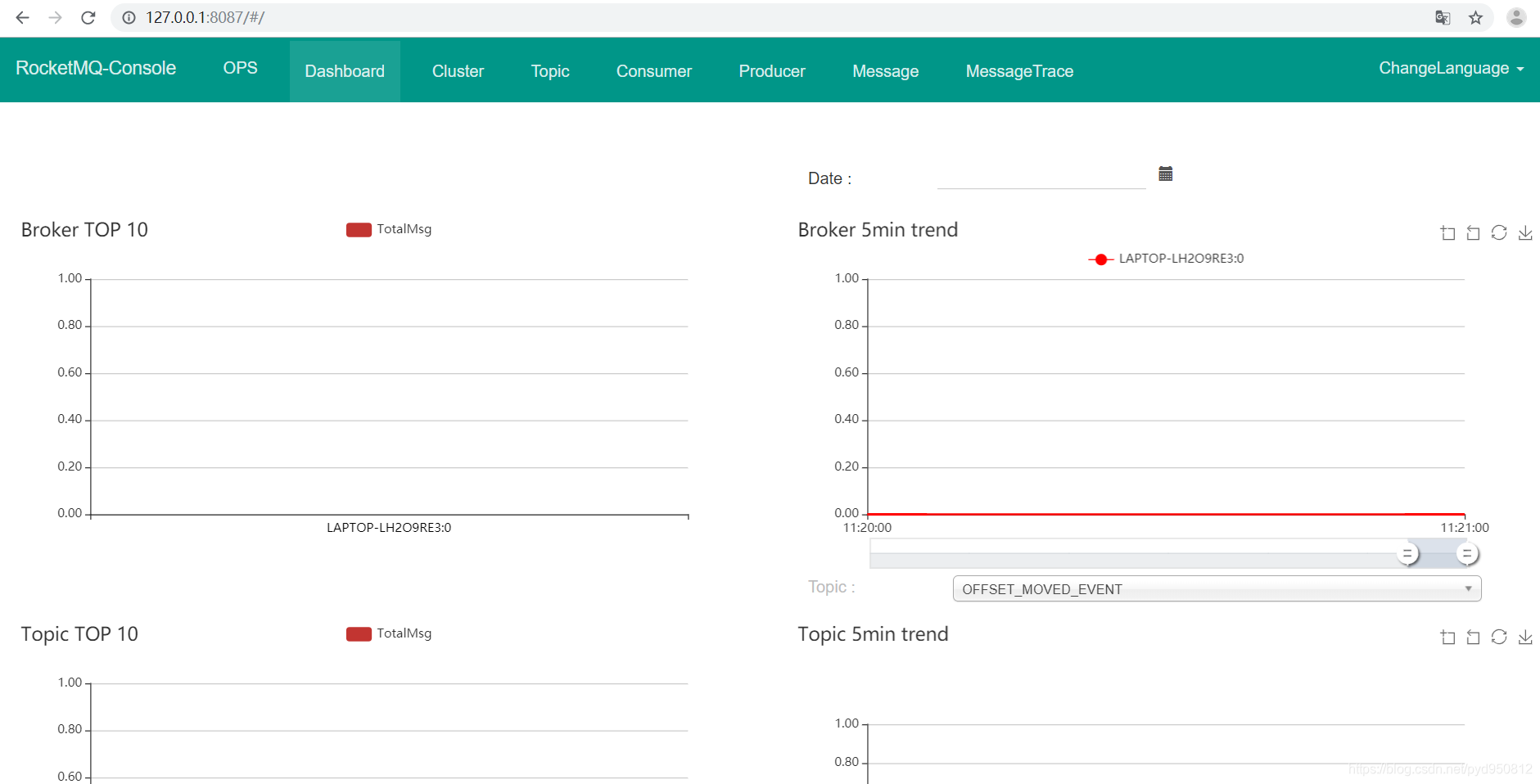The image size is (1540, 784).
Task: Toggle TotalMsg legend in Topic TOP 10
Action: pos(389,633)
